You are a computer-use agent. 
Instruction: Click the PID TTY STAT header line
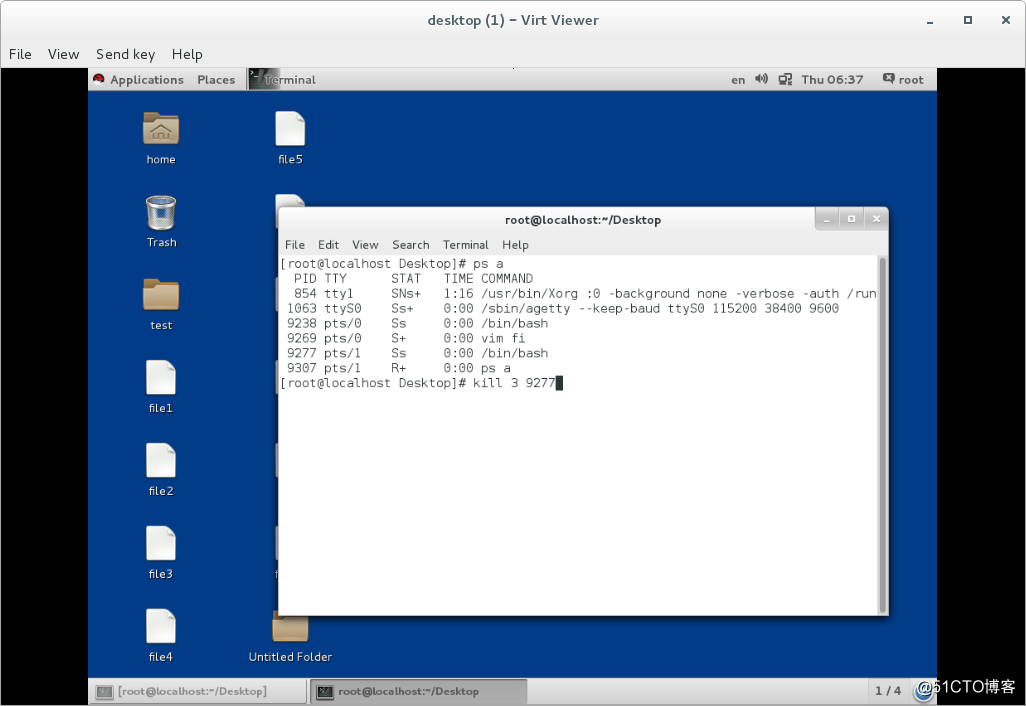(413, 279)
